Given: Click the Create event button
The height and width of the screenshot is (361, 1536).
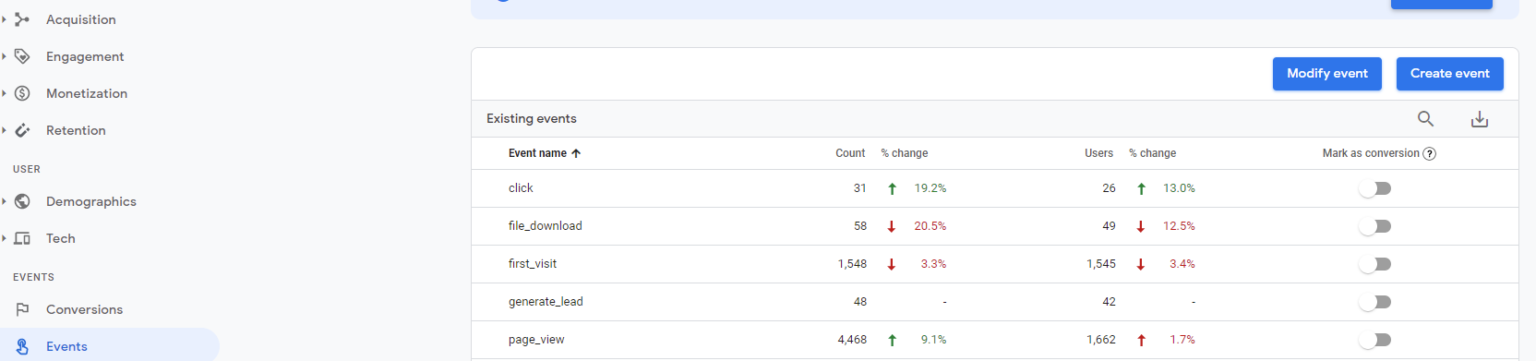Looking at the screenshot, I should (1450, 73).
